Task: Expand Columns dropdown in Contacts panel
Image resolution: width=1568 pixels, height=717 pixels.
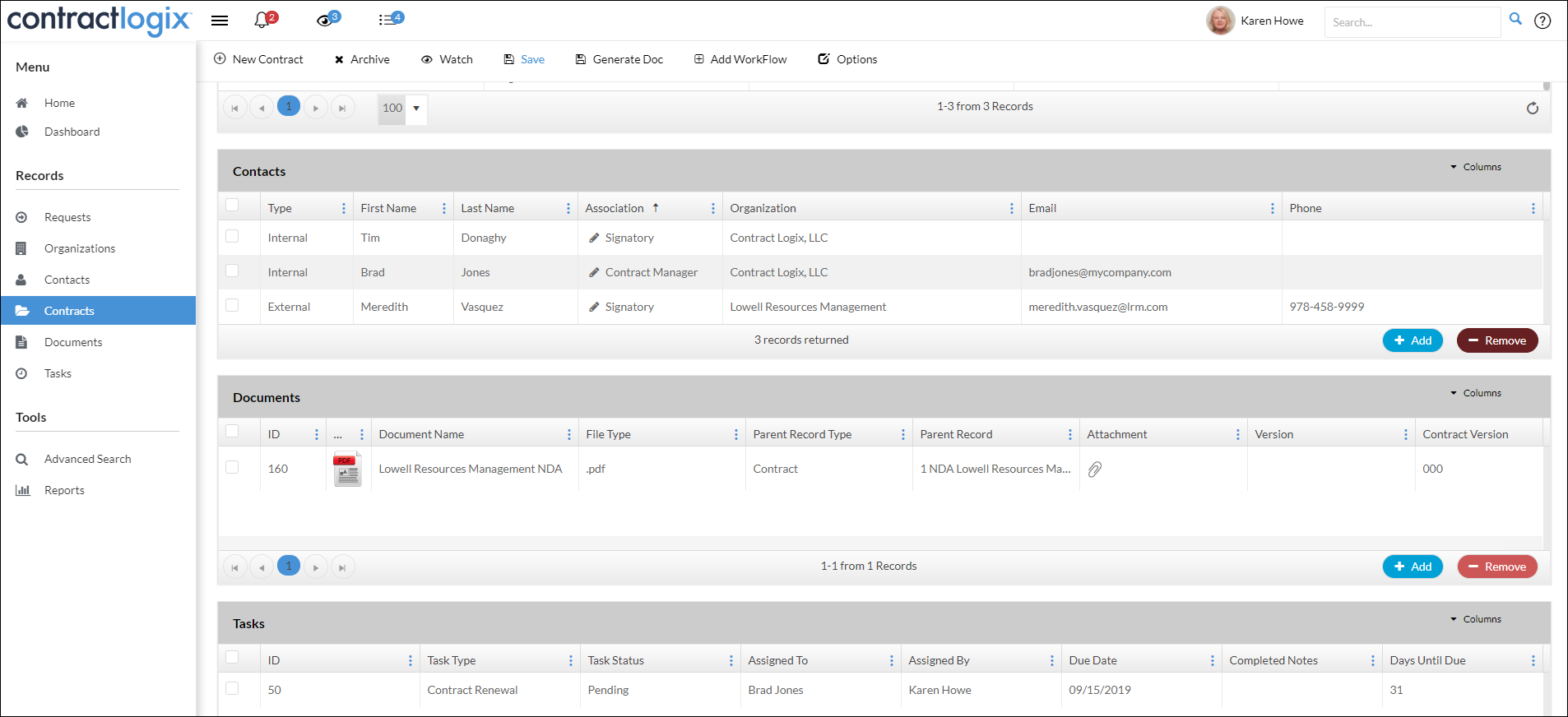Action: point(1476,167)
